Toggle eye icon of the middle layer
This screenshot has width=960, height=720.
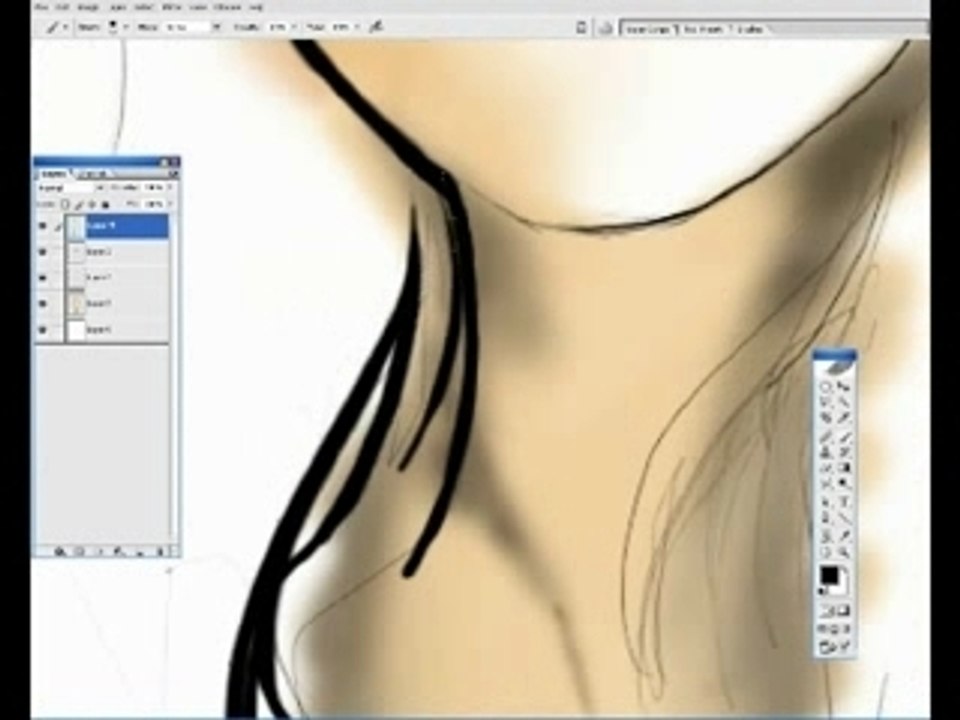tap(42, 277)
